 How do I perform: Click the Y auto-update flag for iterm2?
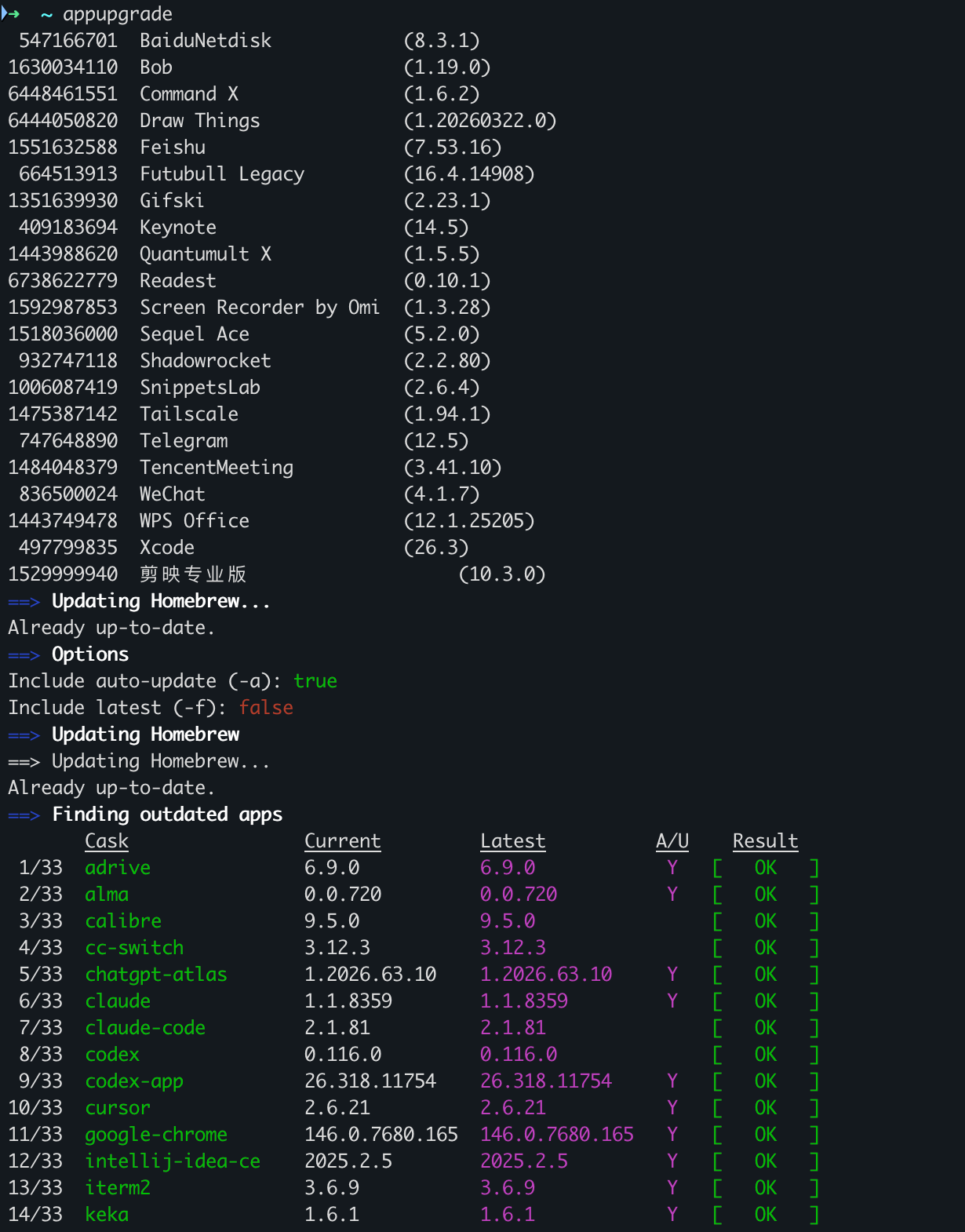(672, 1188)
